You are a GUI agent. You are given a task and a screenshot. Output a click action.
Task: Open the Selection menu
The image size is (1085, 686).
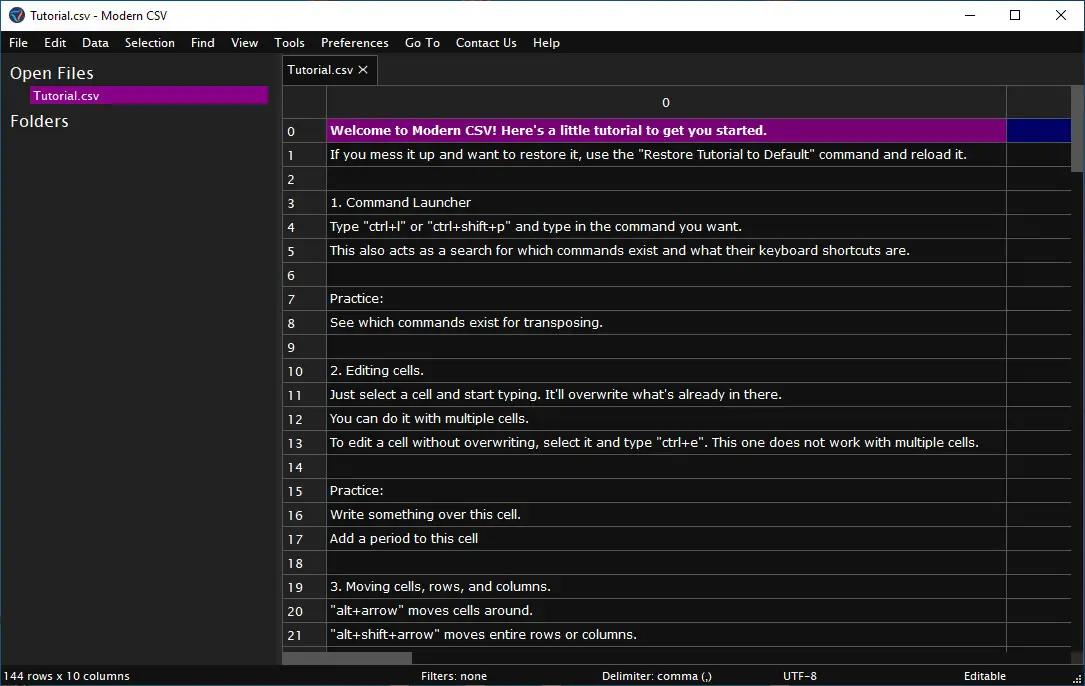click(149, 43)
